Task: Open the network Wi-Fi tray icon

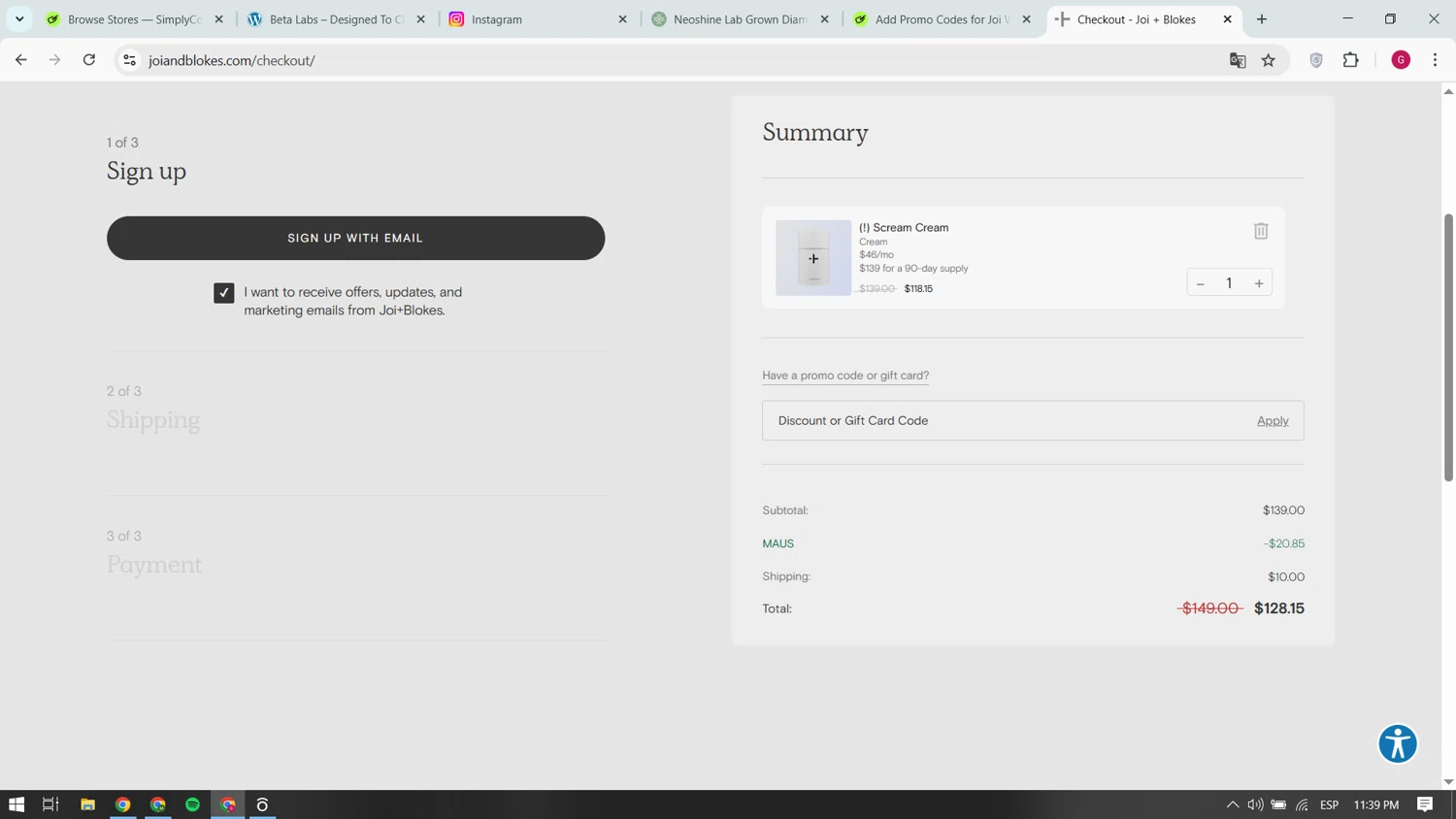Action: [1302, 804]
